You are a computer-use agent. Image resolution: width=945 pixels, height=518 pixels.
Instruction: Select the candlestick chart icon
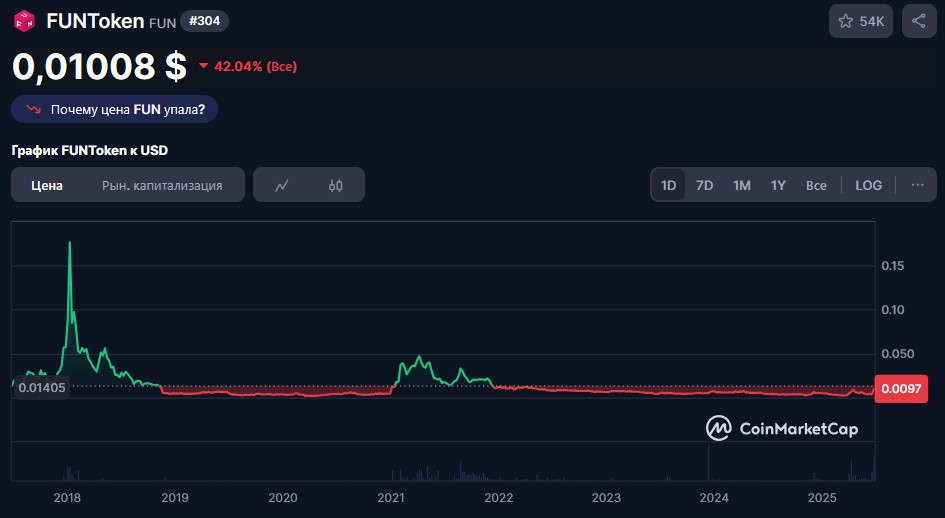click(x=336, y=185)
